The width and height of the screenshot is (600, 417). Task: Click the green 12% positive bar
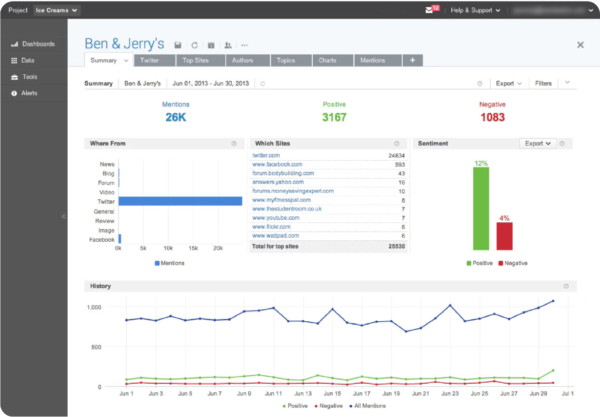pyautogui.click(x=481, y=208)
